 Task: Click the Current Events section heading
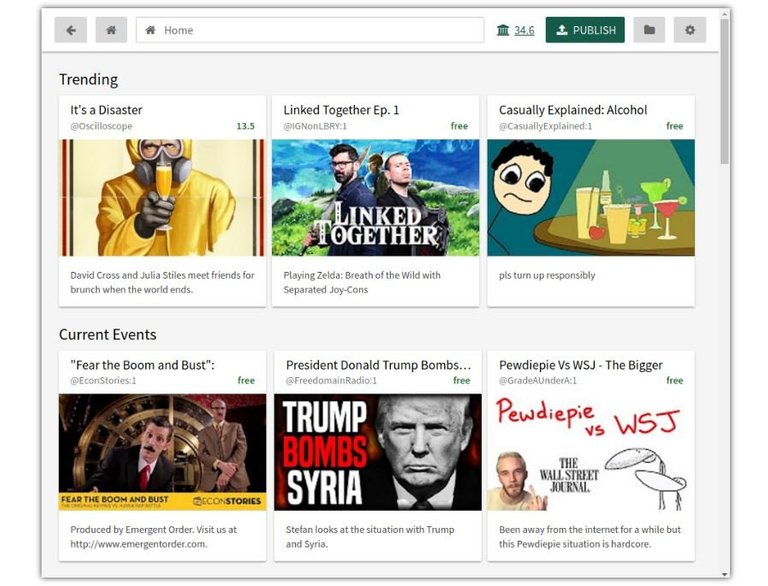click(107, 334)
